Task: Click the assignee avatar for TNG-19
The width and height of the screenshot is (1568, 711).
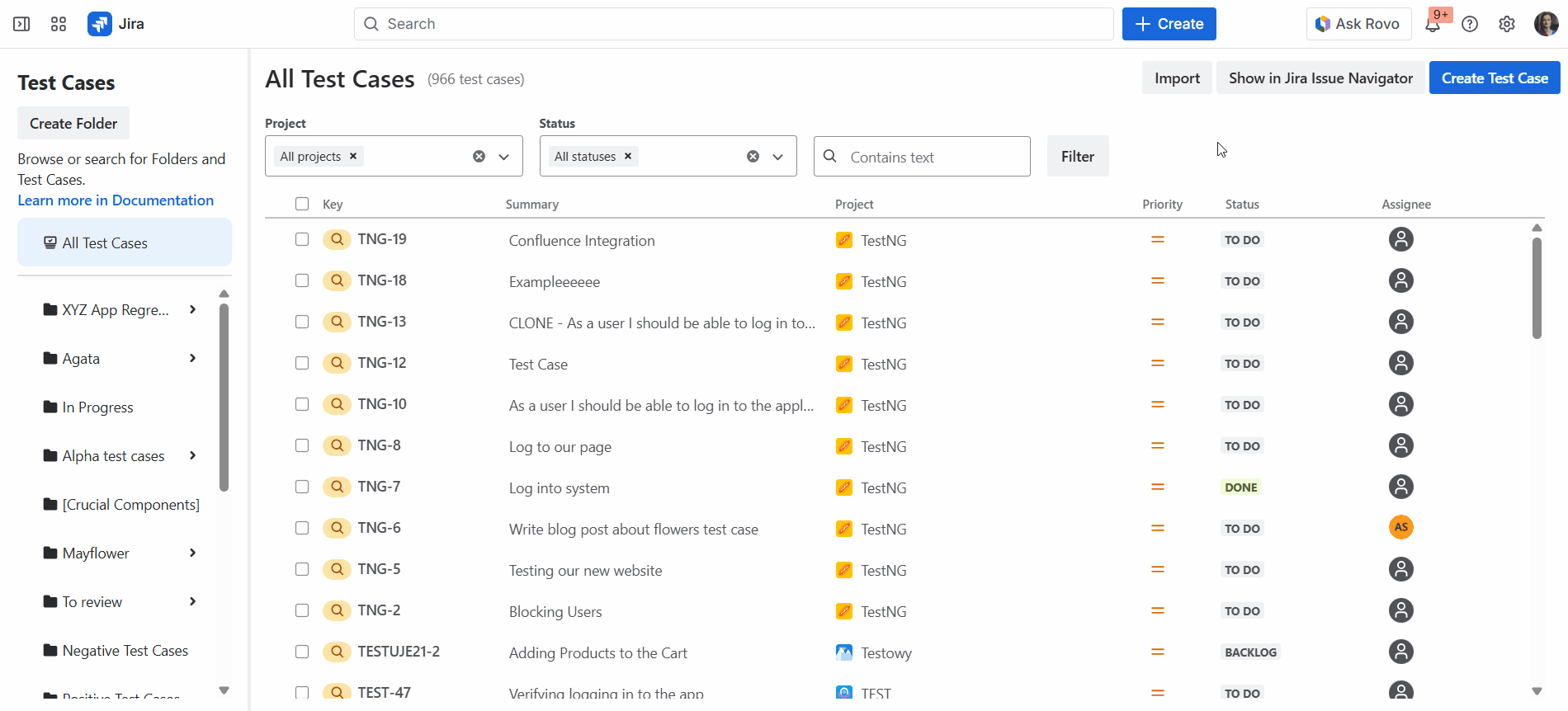Action: click(1401, 239)
